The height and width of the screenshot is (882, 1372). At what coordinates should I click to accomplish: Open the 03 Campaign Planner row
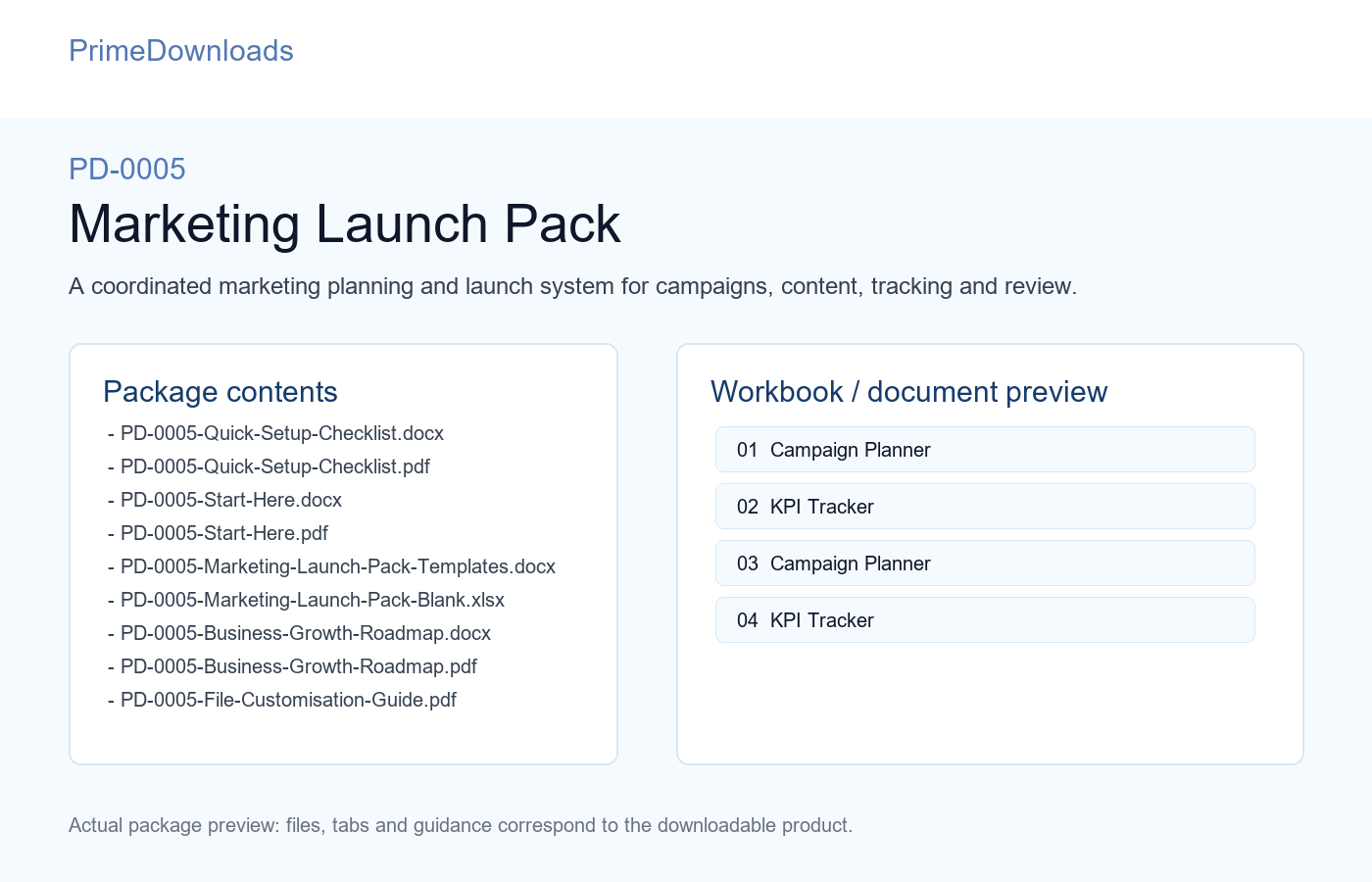(x=985, y=563)
